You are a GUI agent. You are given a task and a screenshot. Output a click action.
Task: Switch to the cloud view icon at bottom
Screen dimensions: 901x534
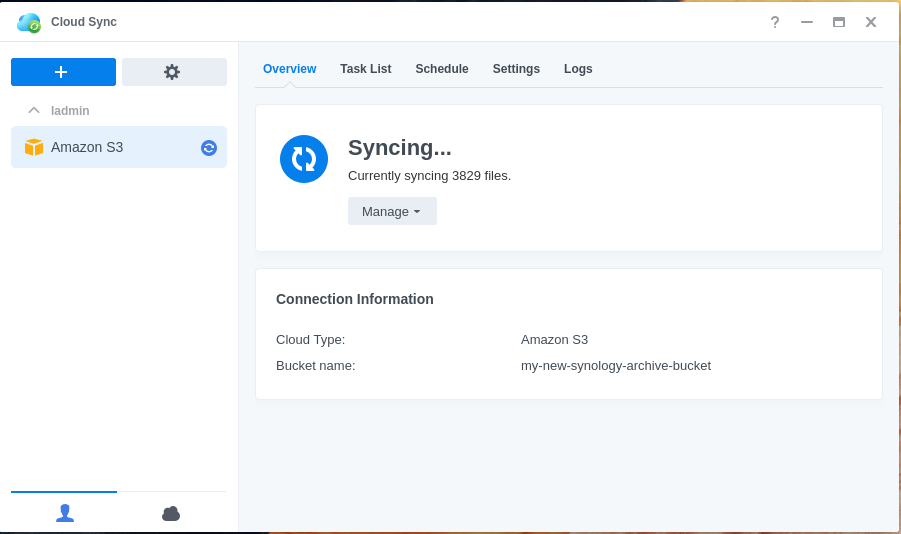pos(171,513)
